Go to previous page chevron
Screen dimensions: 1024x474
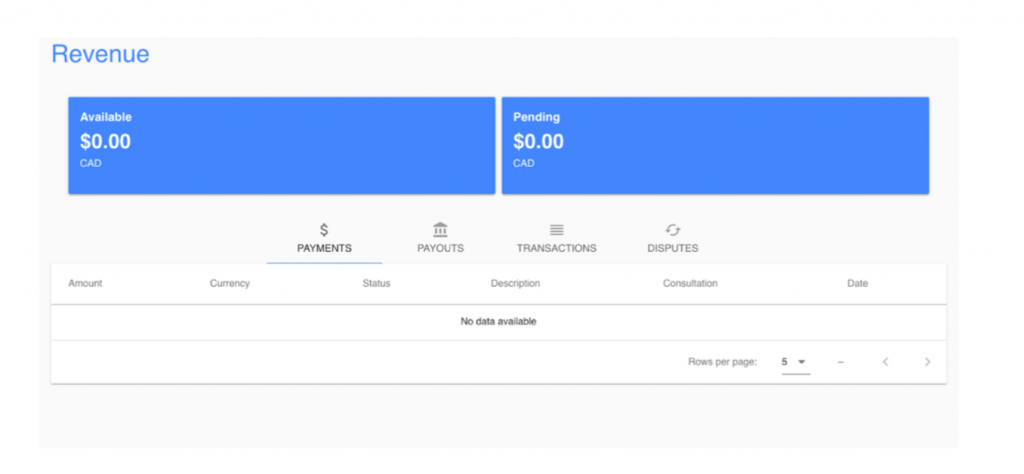(x=886, y=362)
